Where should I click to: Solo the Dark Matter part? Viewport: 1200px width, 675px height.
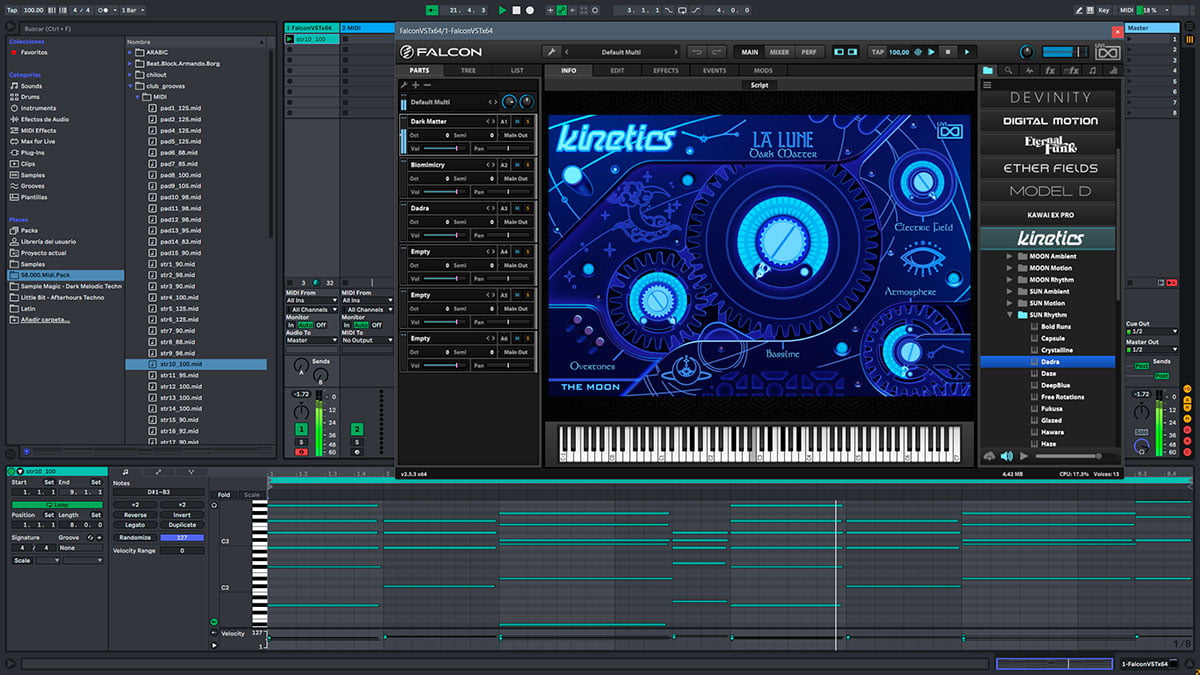[528, 121]
